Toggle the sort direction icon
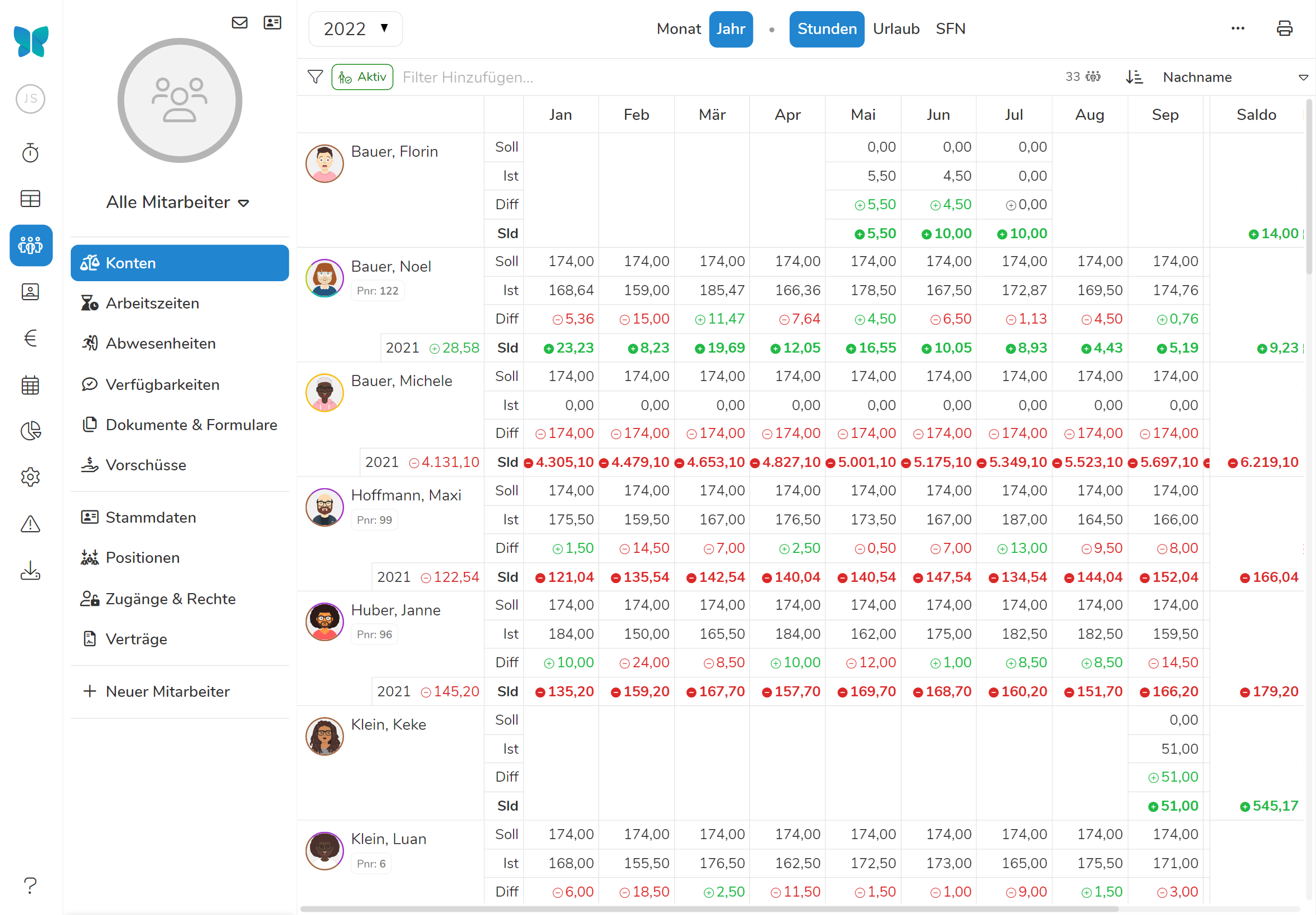This screenshot has width=1316, height=915. 1134,77
